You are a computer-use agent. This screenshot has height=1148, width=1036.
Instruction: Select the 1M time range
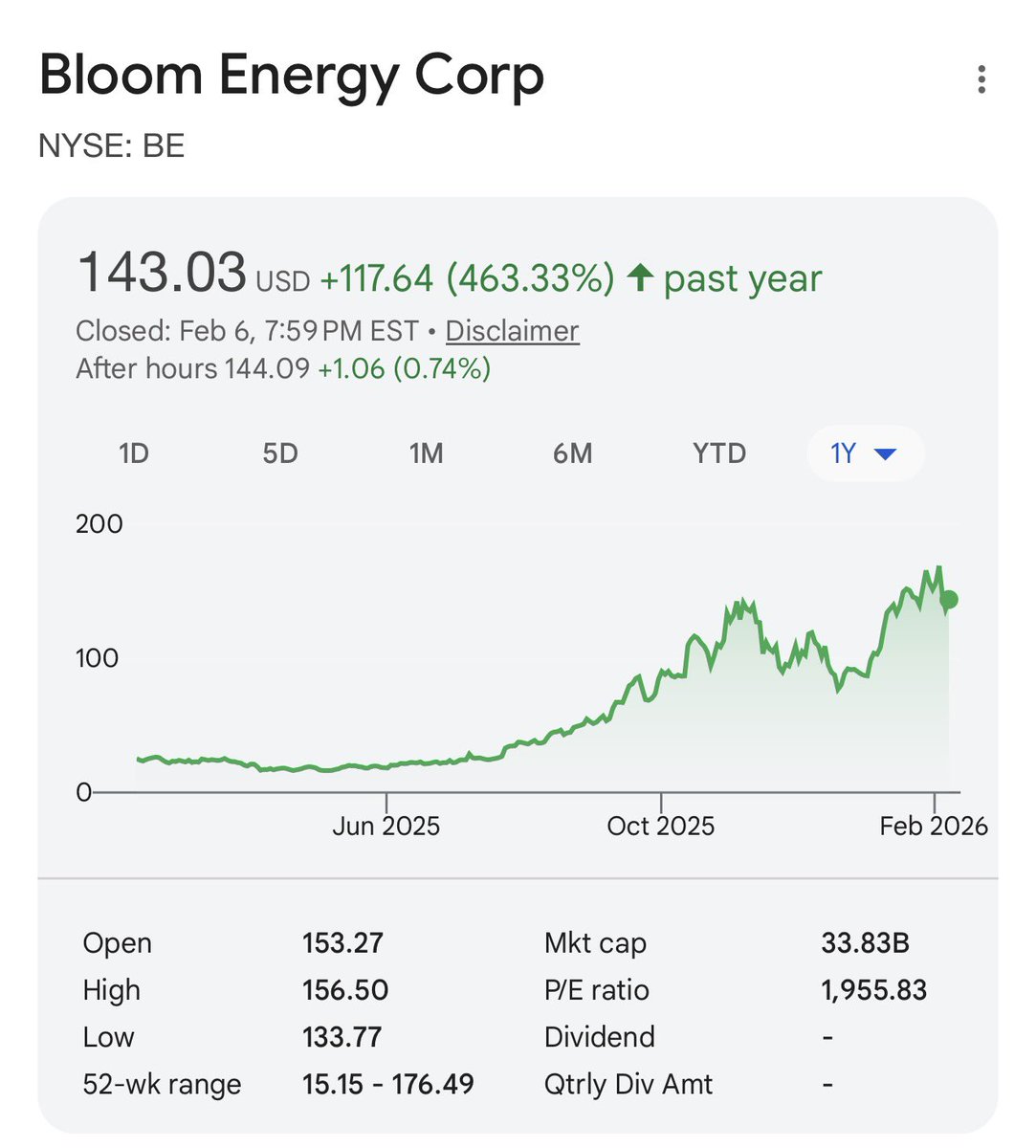point(427,453)
